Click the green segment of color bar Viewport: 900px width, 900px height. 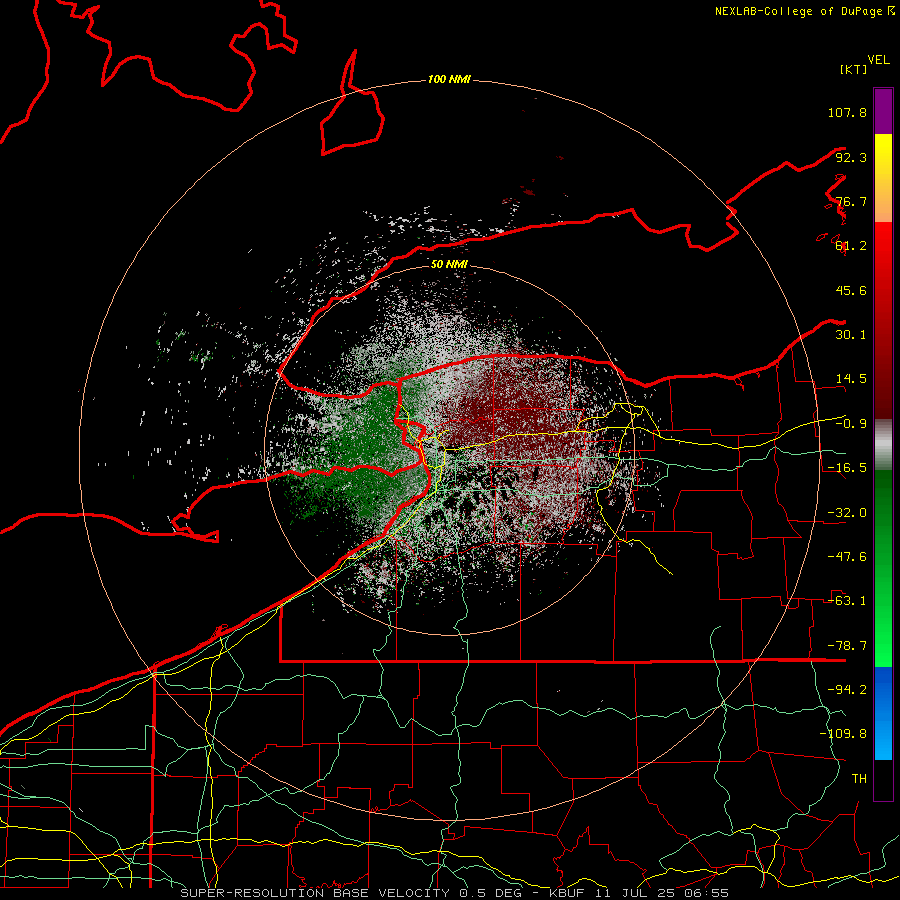(x=883, y=568)
